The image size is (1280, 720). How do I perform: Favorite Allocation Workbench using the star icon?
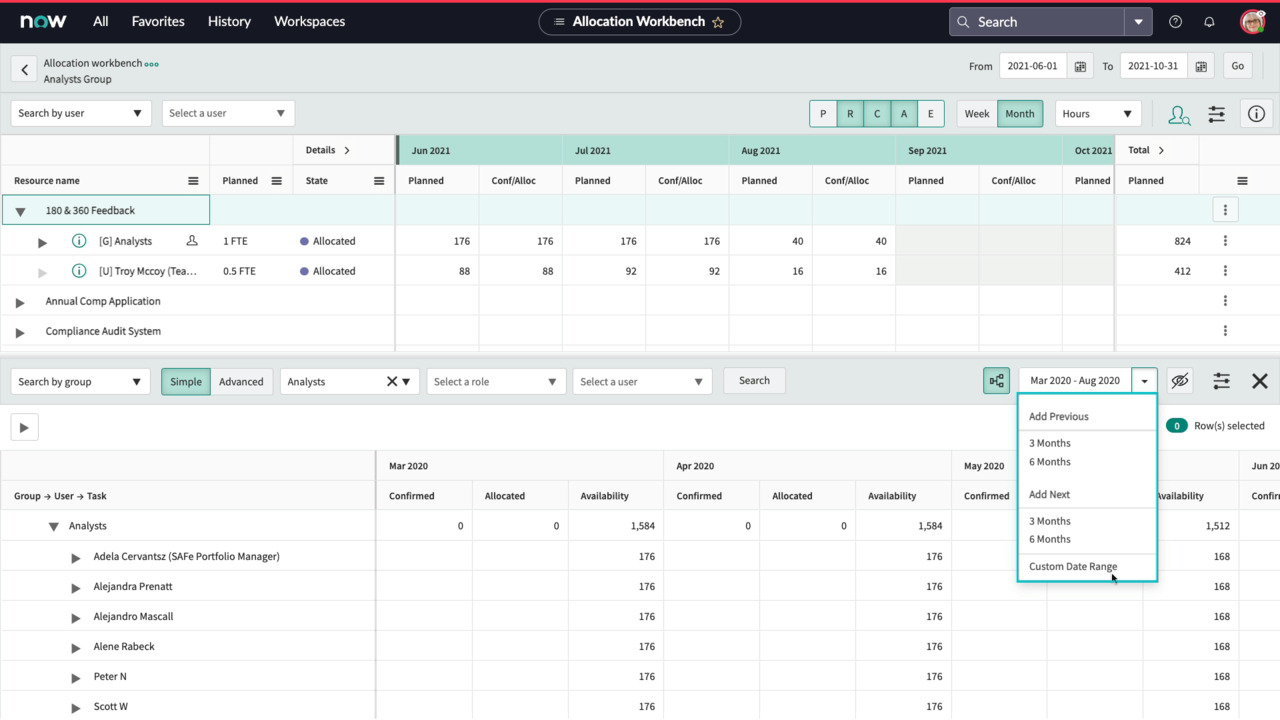719,21
